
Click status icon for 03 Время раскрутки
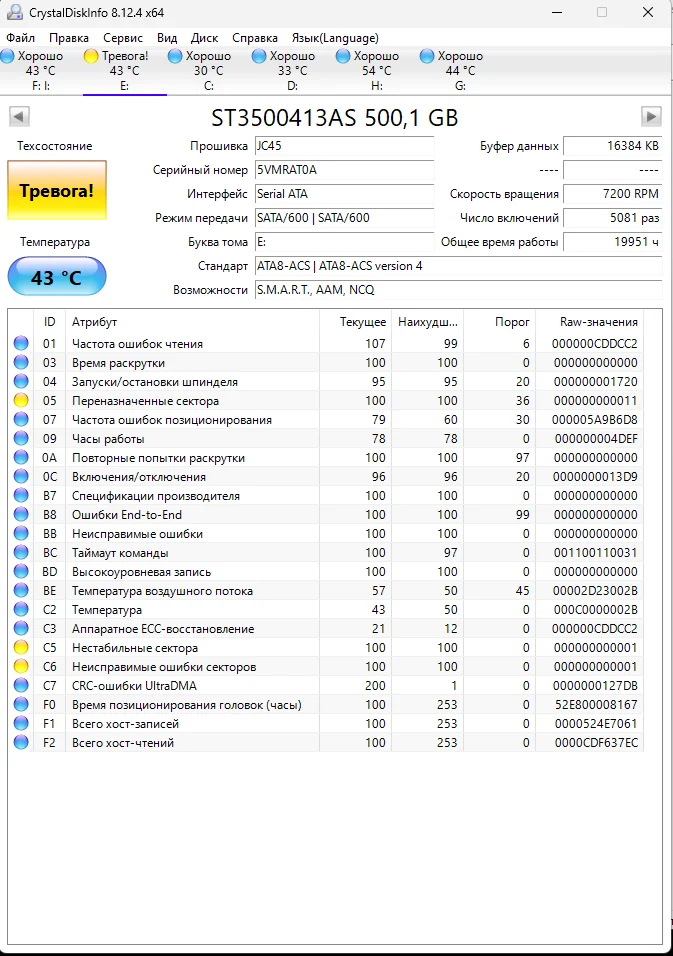(x=21, y=362)
